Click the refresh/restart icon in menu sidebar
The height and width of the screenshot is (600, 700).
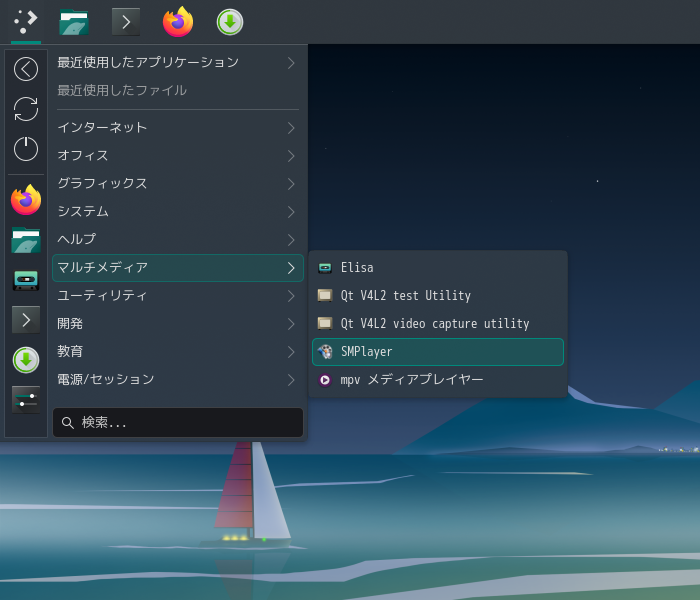tap(26, 109)
